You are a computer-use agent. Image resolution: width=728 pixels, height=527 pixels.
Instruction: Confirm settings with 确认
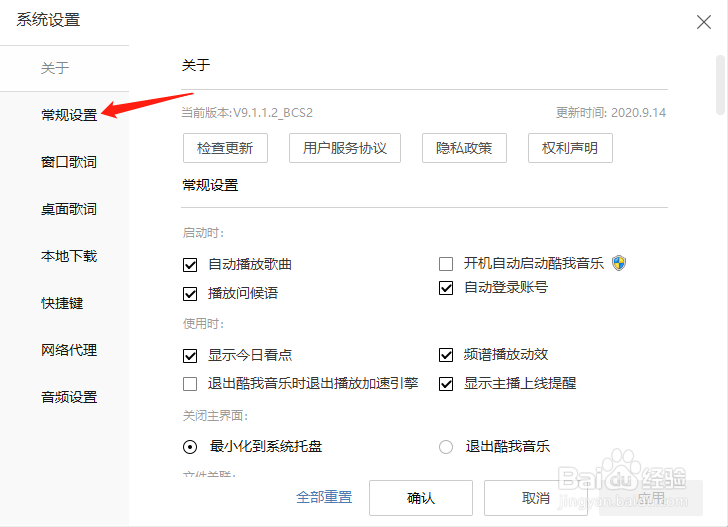coord(421,498)
